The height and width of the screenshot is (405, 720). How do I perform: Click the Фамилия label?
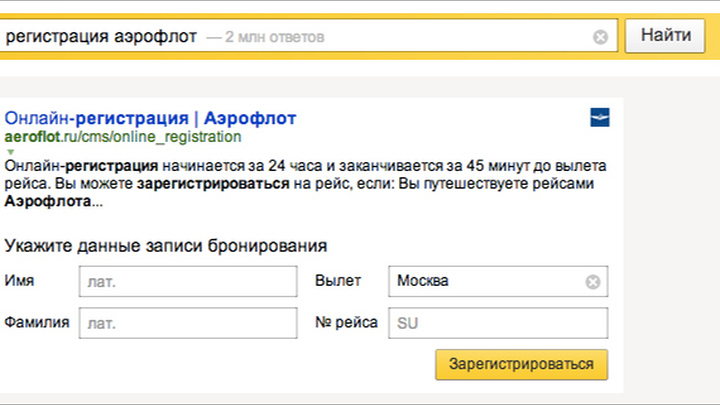click(37, 322)
